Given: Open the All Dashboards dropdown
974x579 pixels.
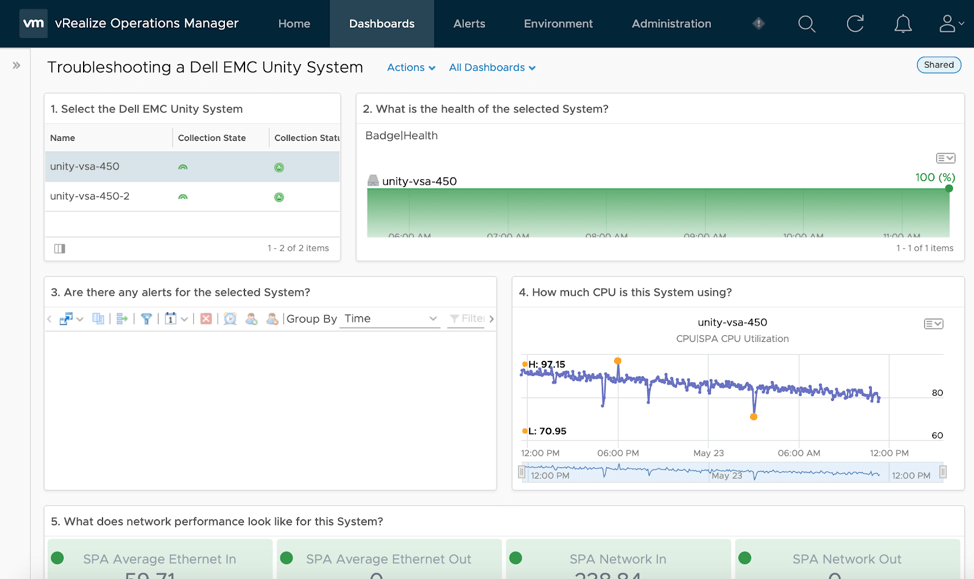Looking at the screenshot, I should [492, 67].
